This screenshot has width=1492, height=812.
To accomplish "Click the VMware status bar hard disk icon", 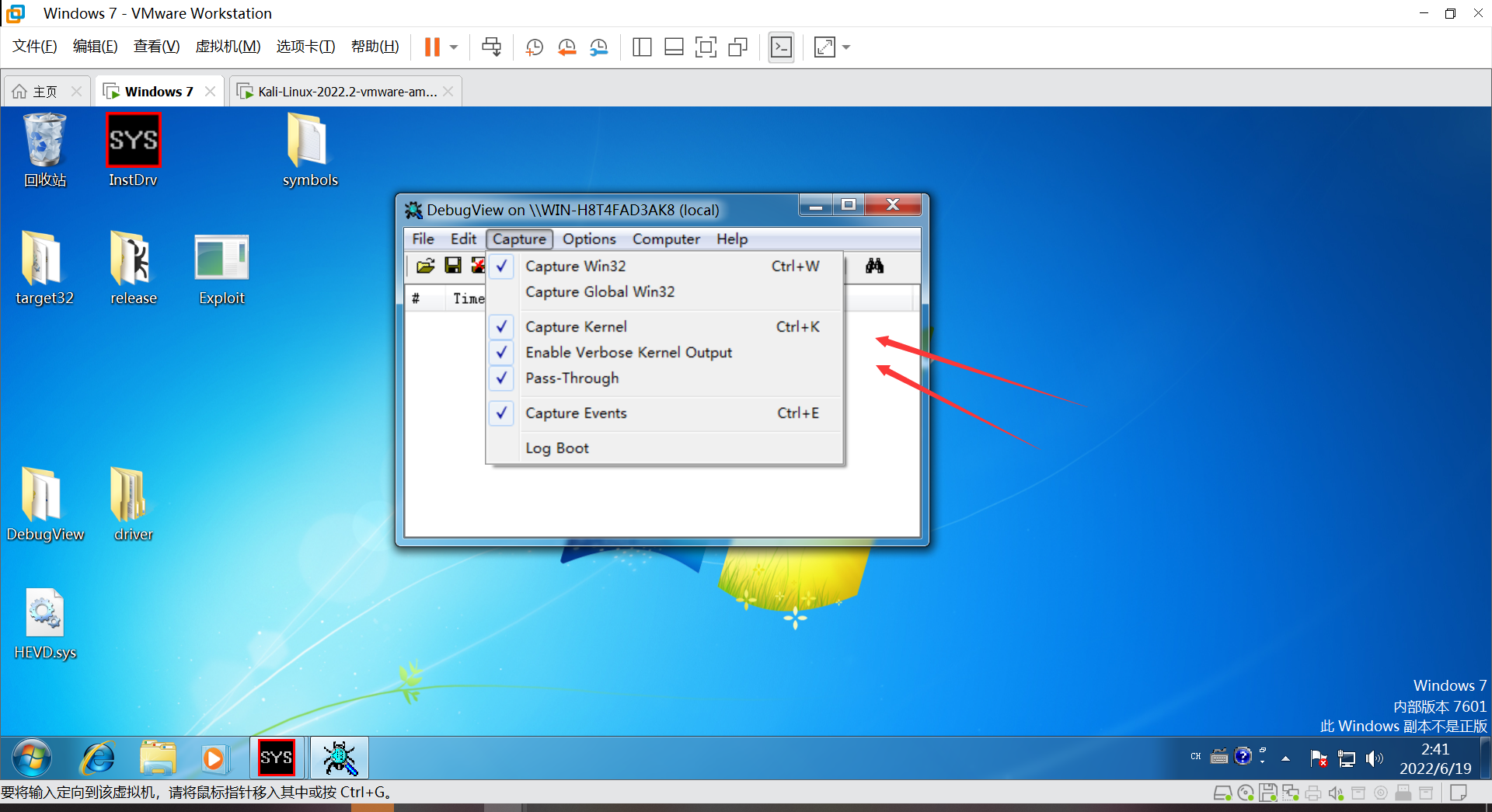I will (x=1222, y=793).
